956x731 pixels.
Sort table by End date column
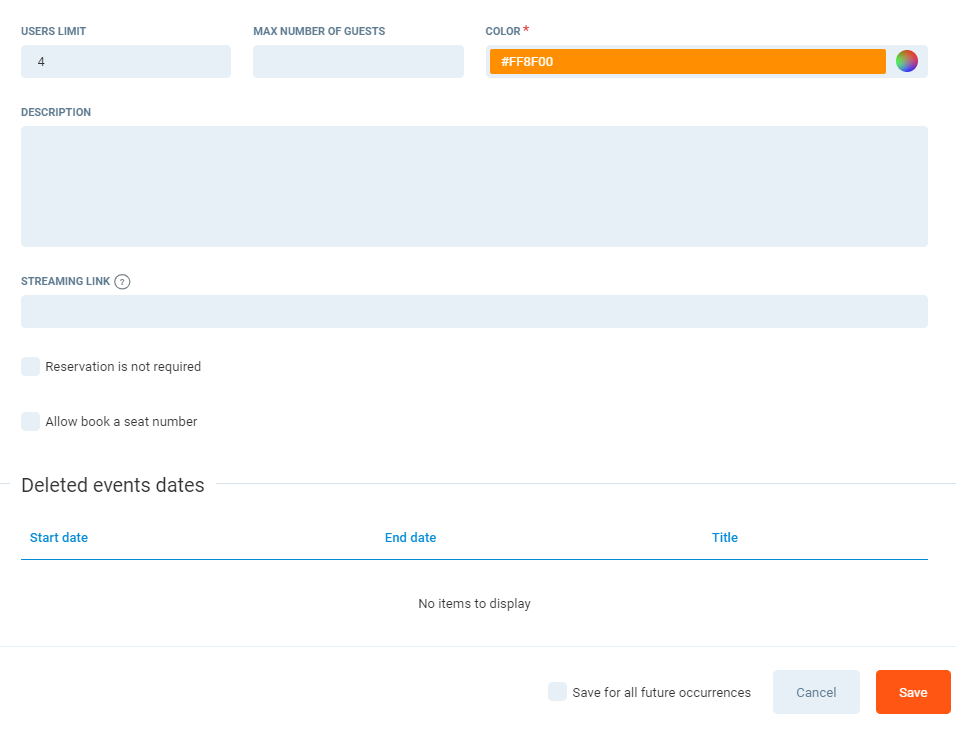(410, 538)
